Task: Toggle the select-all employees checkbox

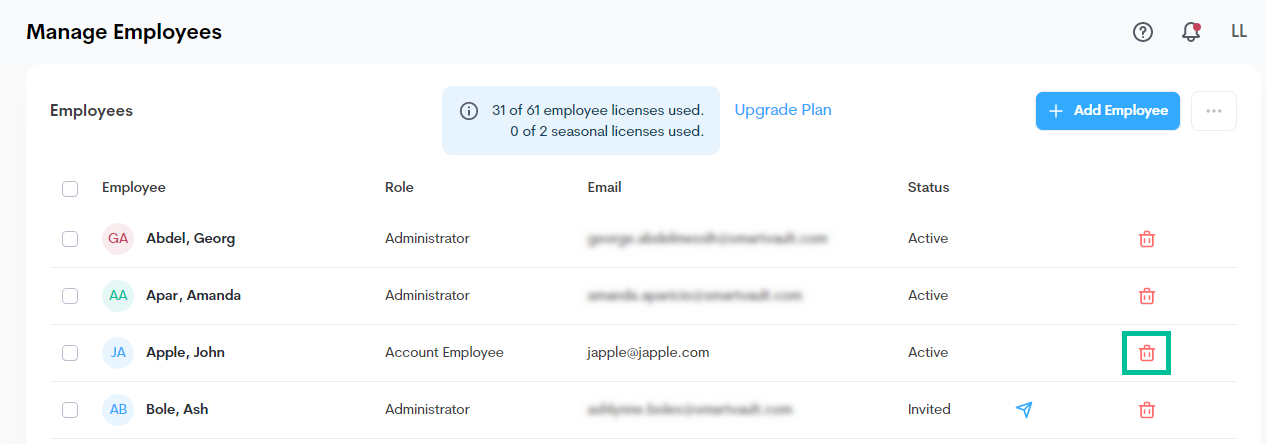Action: [70, 189]
